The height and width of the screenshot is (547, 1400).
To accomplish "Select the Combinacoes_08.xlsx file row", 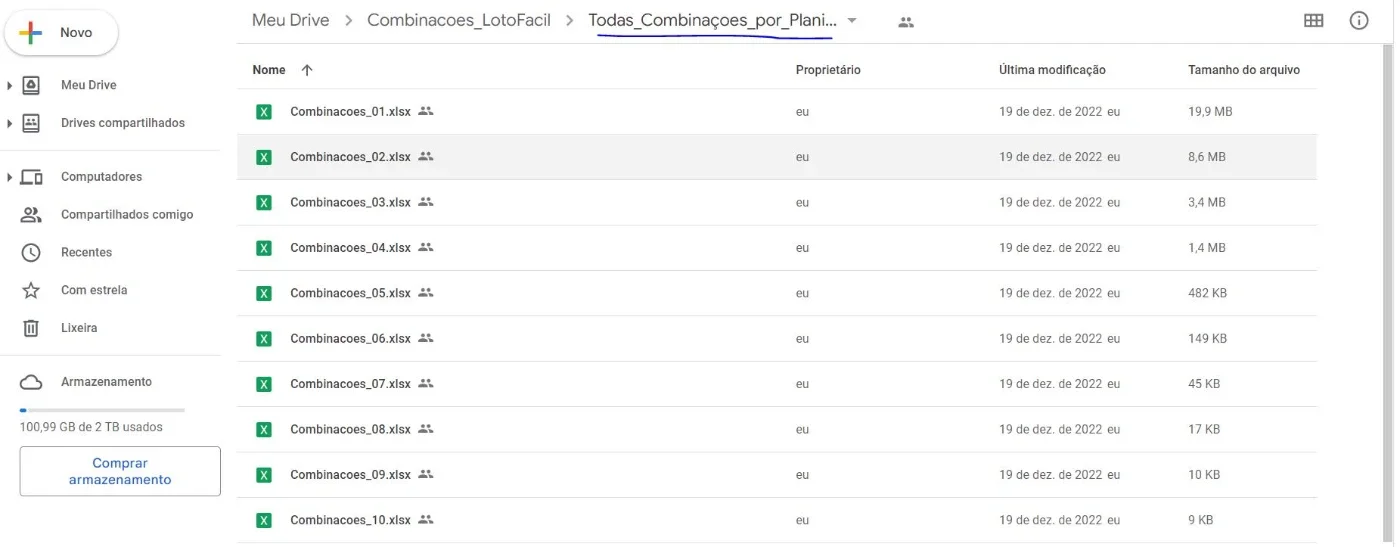I will (x=776, y=429).
